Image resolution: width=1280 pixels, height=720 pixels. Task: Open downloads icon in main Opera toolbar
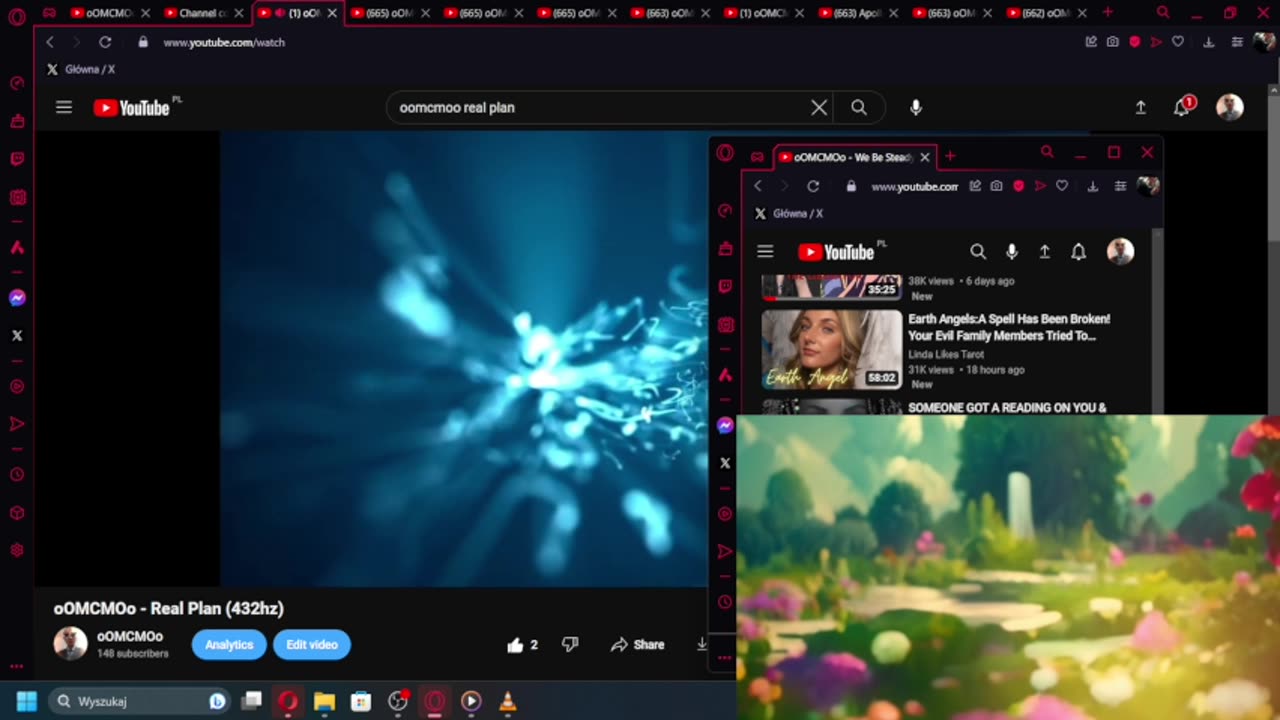[x=1209, y=42]
